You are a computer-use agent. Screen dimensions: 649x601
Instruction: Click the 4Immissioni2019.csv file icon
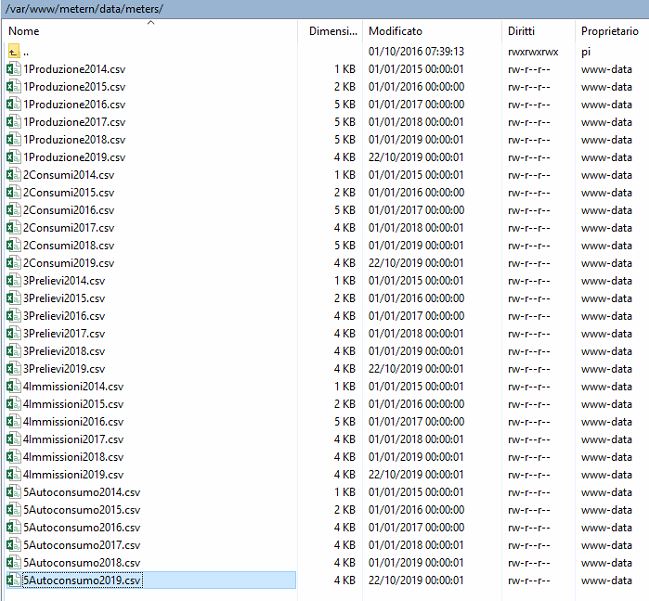14,475
